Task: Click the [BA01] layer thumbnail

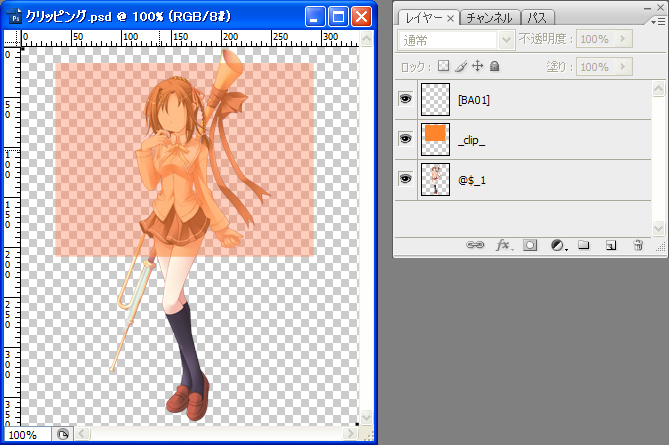Action: pyautogui.click(x=435, y=99)
